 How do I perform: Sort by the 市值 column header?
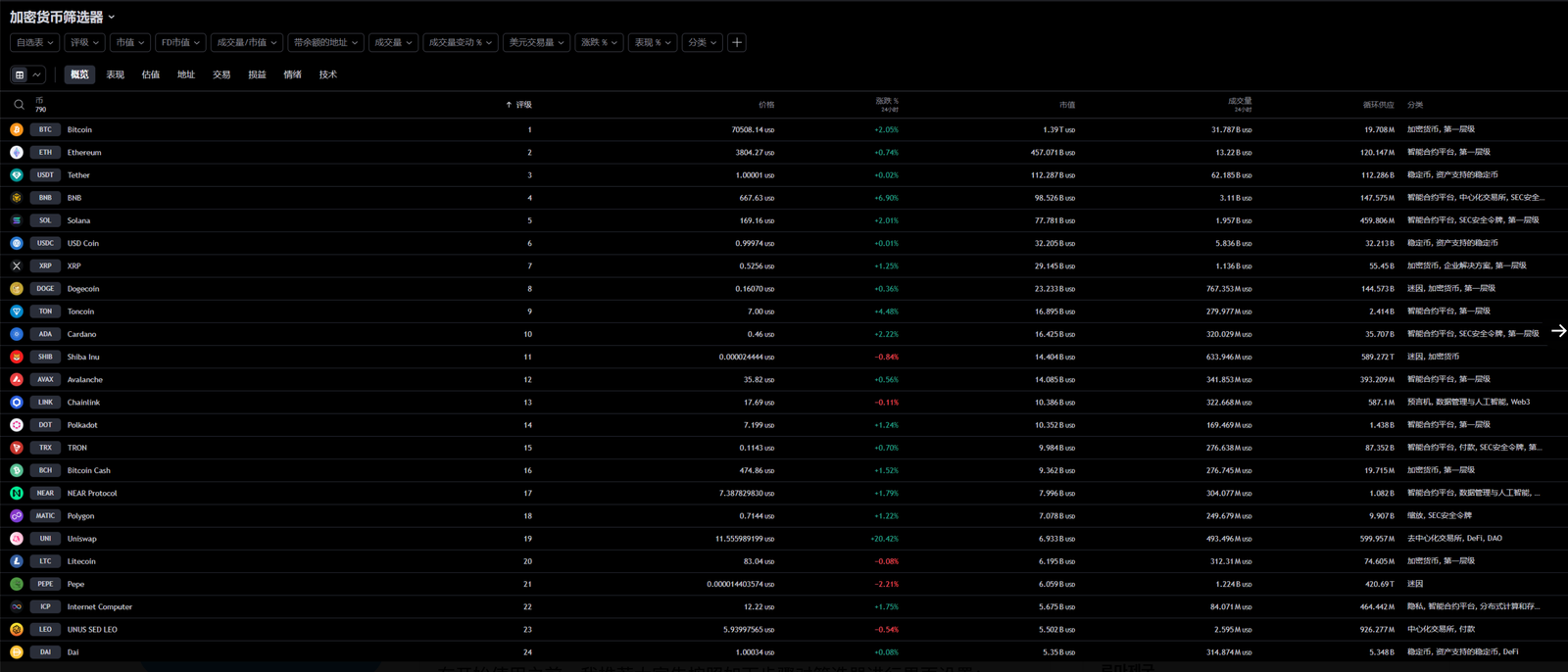[1067, 105]
